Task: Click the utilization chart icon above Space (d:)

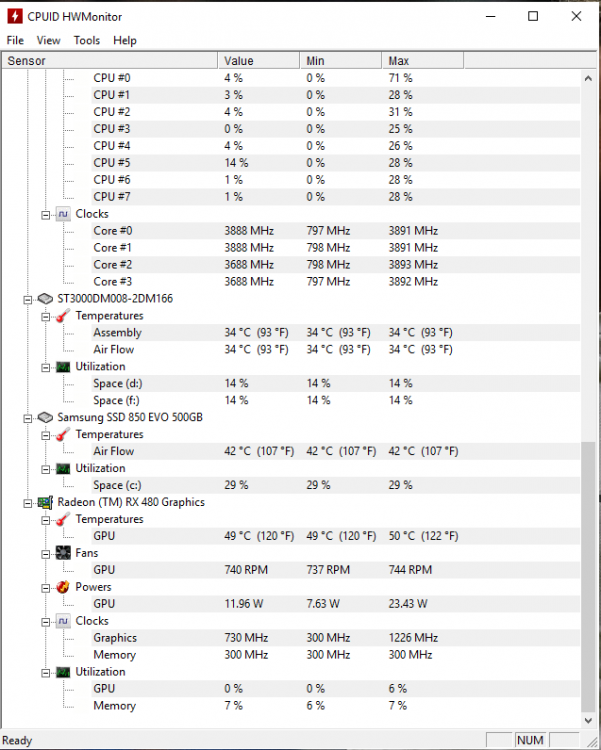Action: [63, 367]
